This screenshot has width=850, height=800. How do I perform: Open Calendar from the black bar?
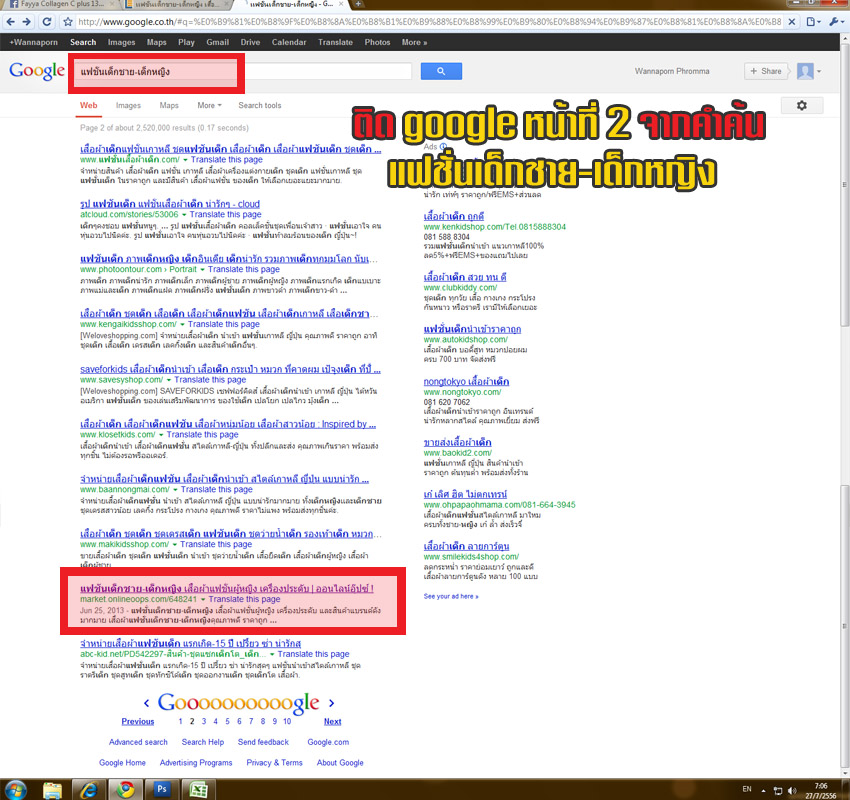tap(289, 42)
